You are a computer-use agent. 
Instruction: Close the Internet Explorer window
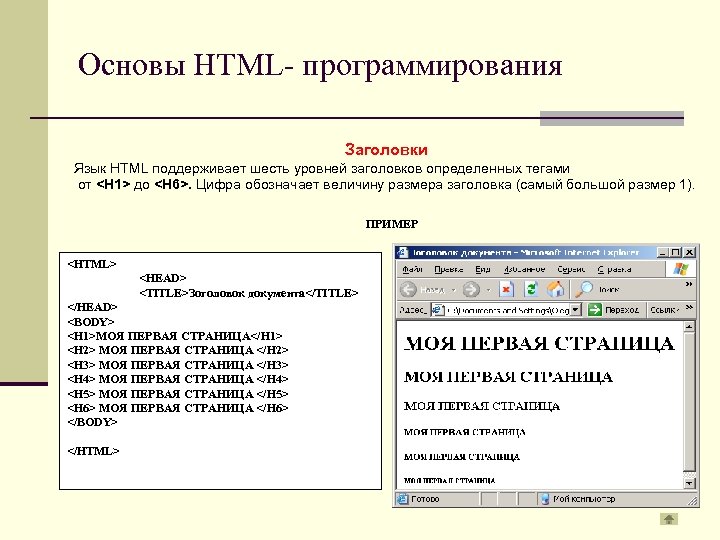tap(689, 253)
